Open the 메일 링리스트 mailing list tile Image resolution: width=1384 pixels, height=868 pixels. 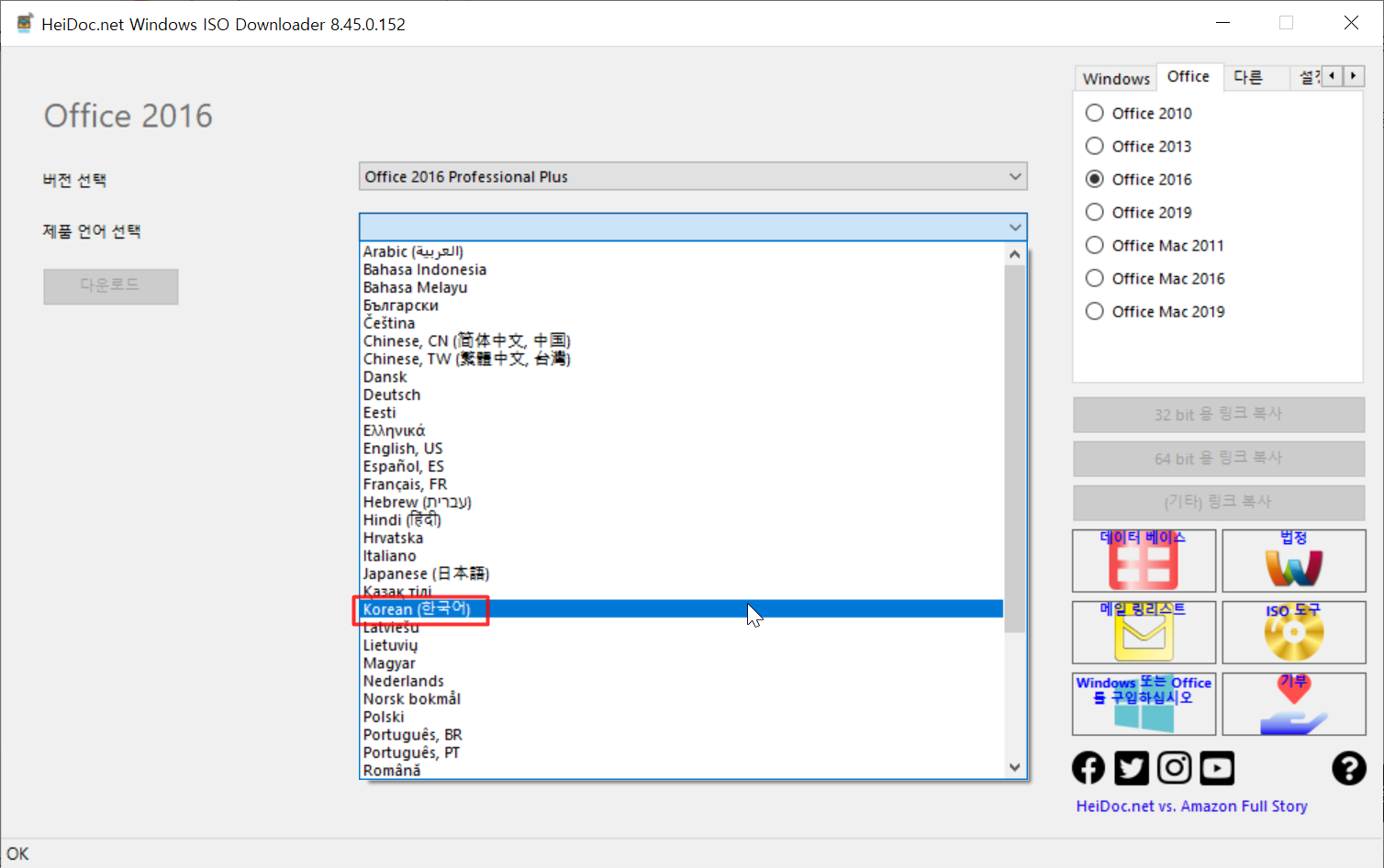point(1144,632)
